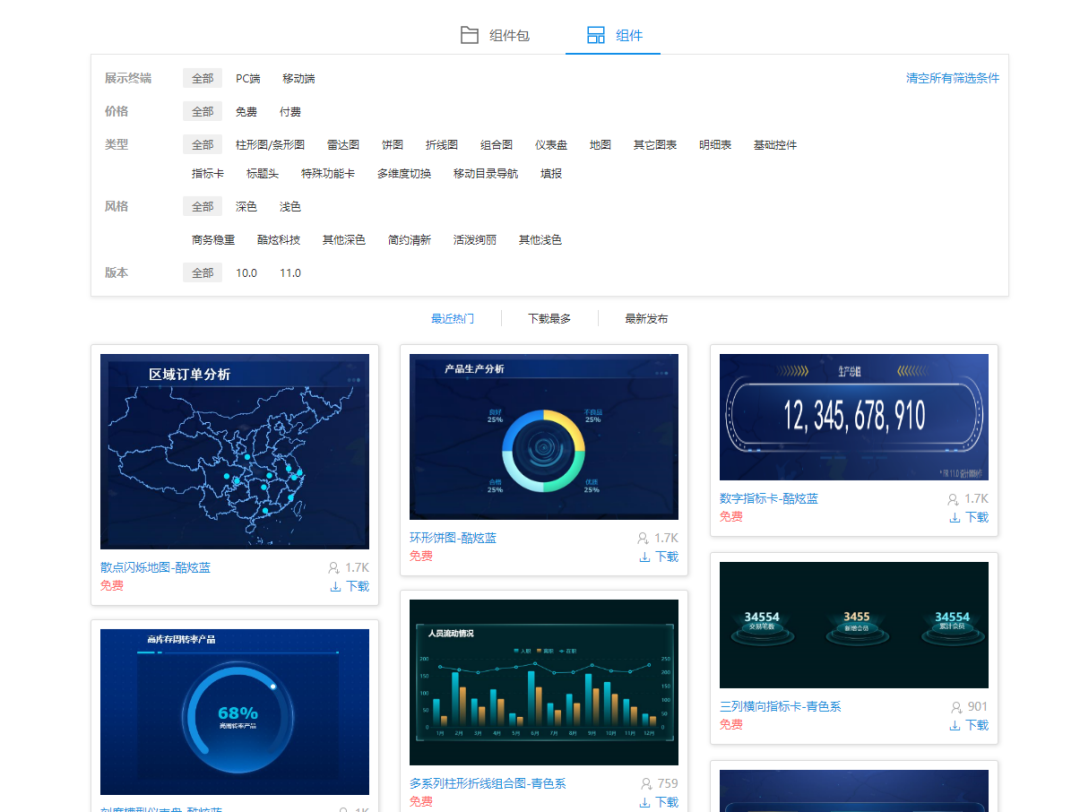Click the 区域订单分析 map thumbnail

click(x=234, y=453)
